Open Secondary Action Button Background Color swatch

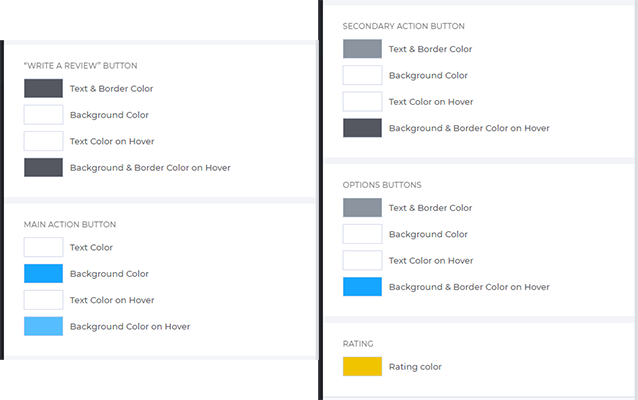[363, 75]
